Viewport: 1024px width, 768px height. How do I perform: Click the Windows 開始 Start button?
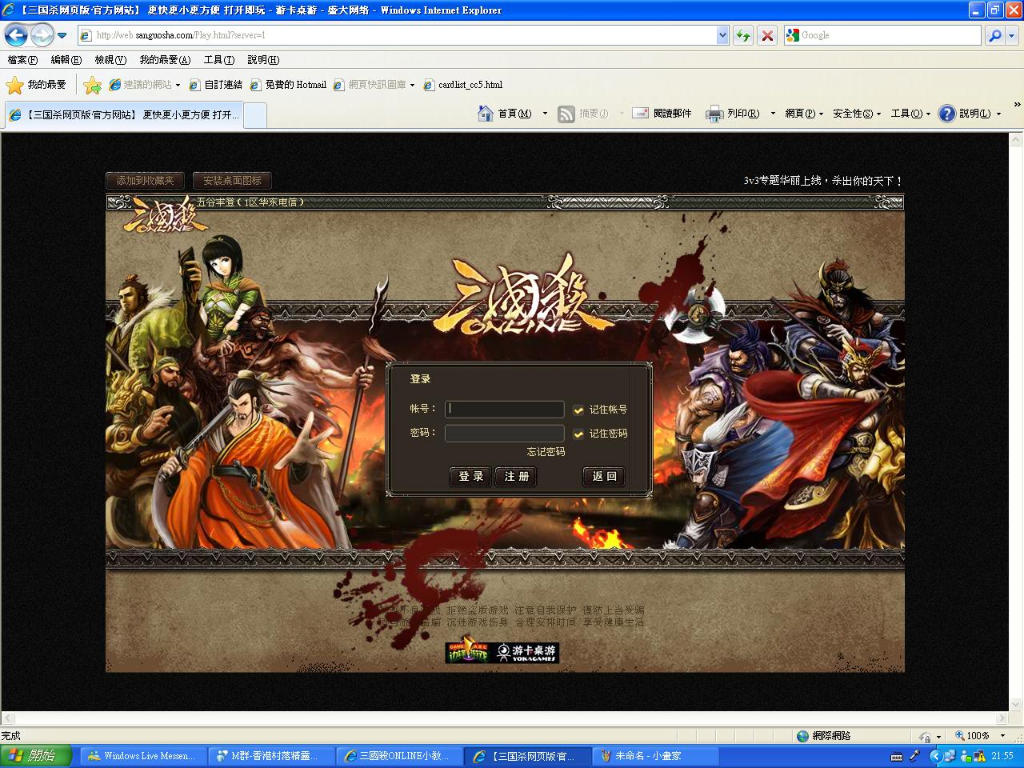pyautogui.click(x=36, y=756)
